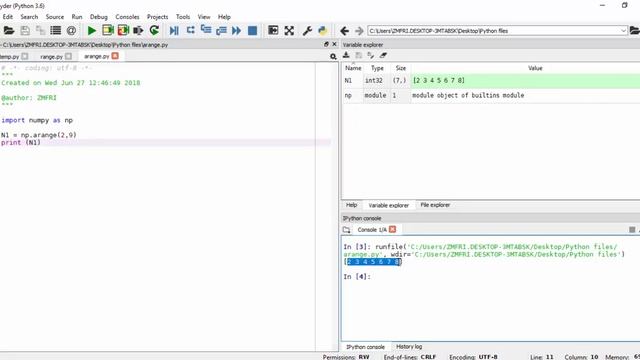Start debugging with the Debug file icon
The width and height of the screenshot is (640, 360).
[174, 31]
